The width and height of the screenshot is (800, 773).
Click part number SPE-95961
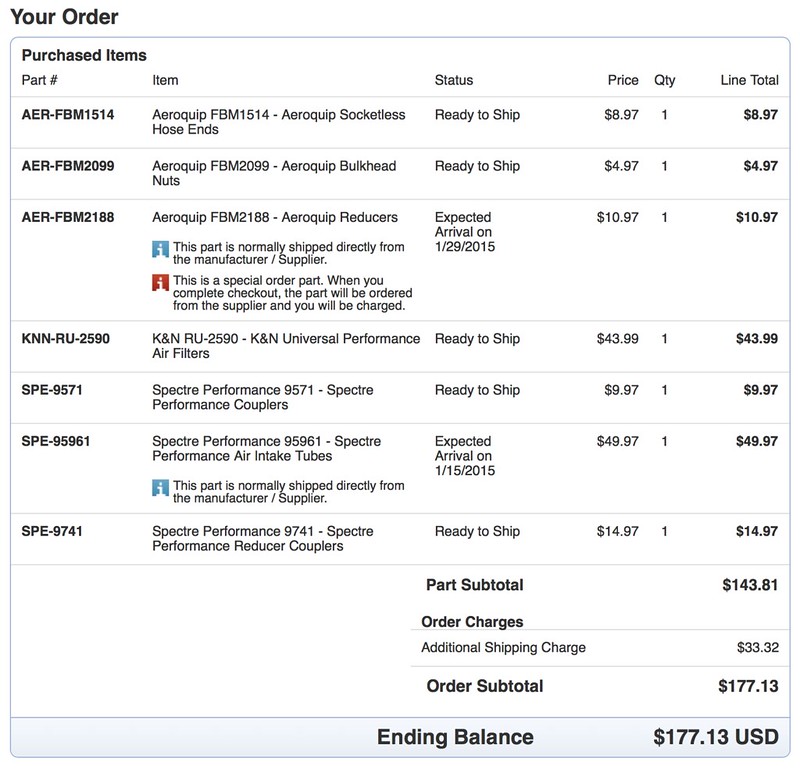point(55,441)
